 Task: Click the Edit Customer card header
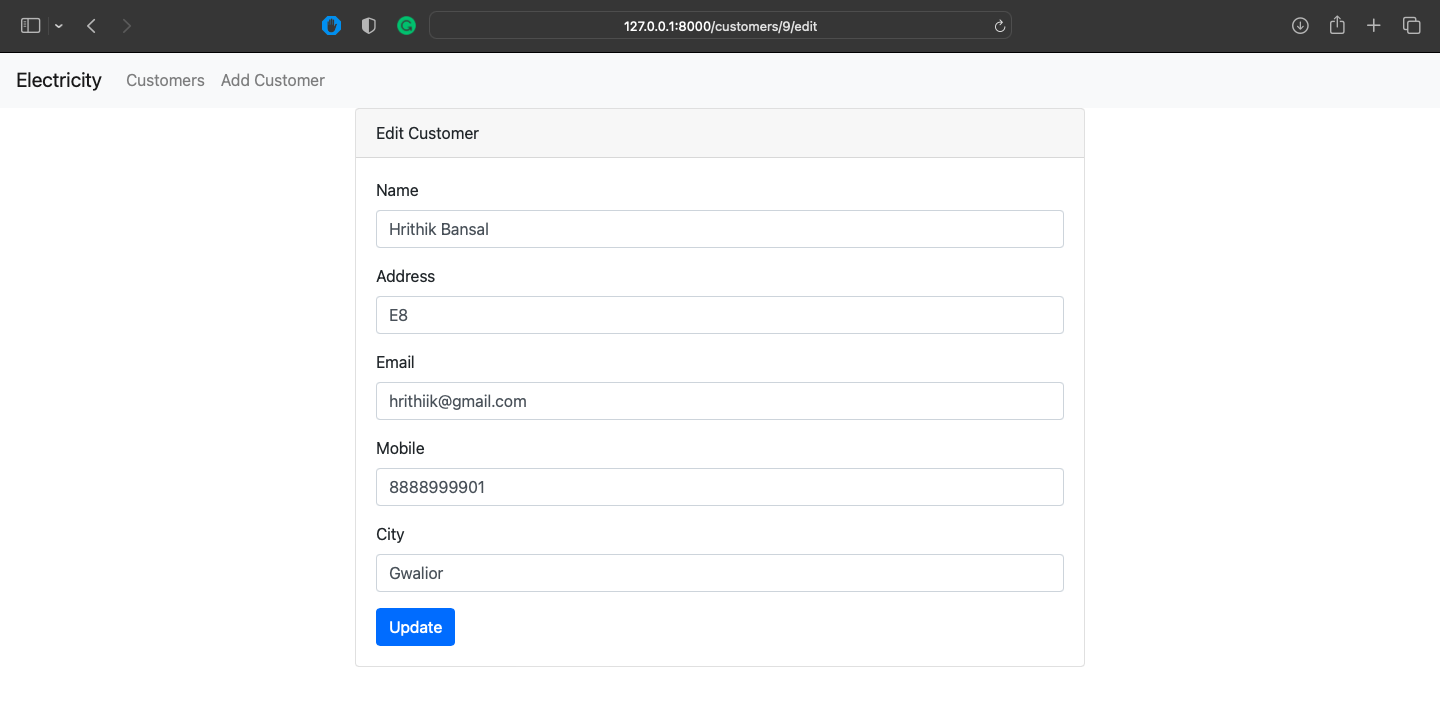[x=720, y=133]
